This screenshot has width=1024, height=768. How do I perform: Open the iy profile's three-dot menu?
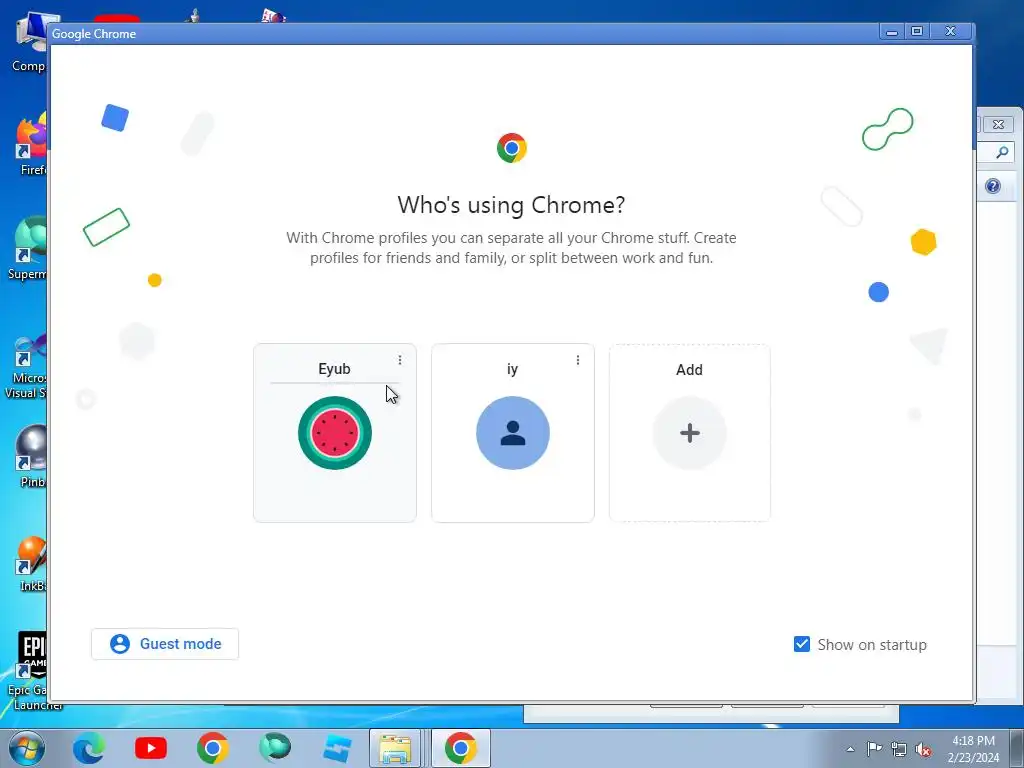click(577, 360)
